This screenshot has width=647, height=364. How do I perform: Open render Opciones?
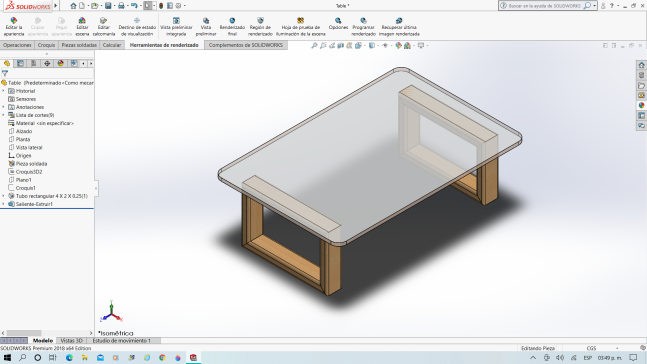pos(338,24)
